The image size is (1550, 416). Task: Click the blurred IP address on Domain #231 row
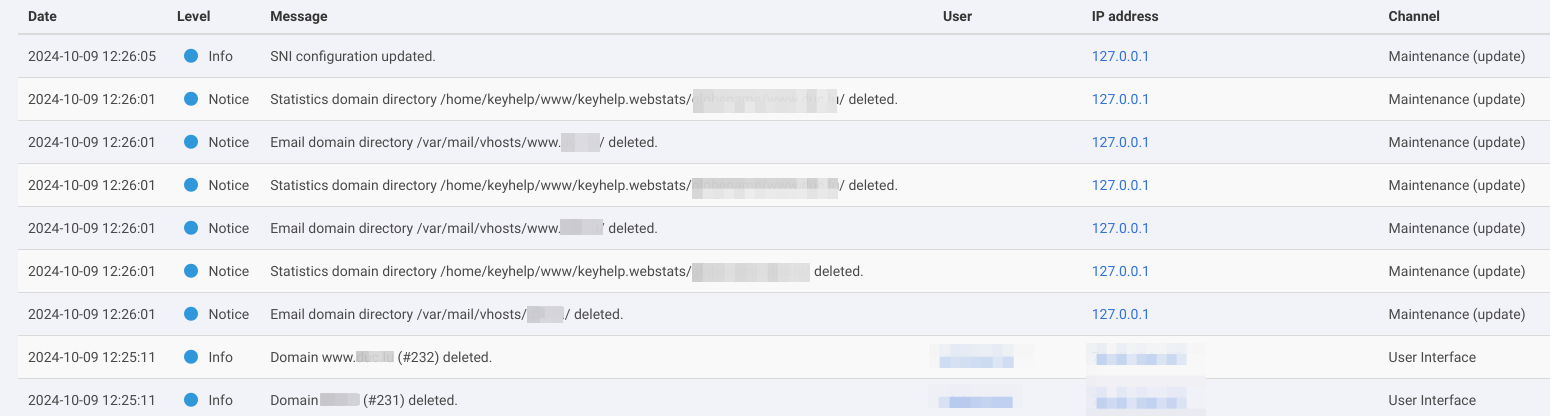tap(1142, 401)
